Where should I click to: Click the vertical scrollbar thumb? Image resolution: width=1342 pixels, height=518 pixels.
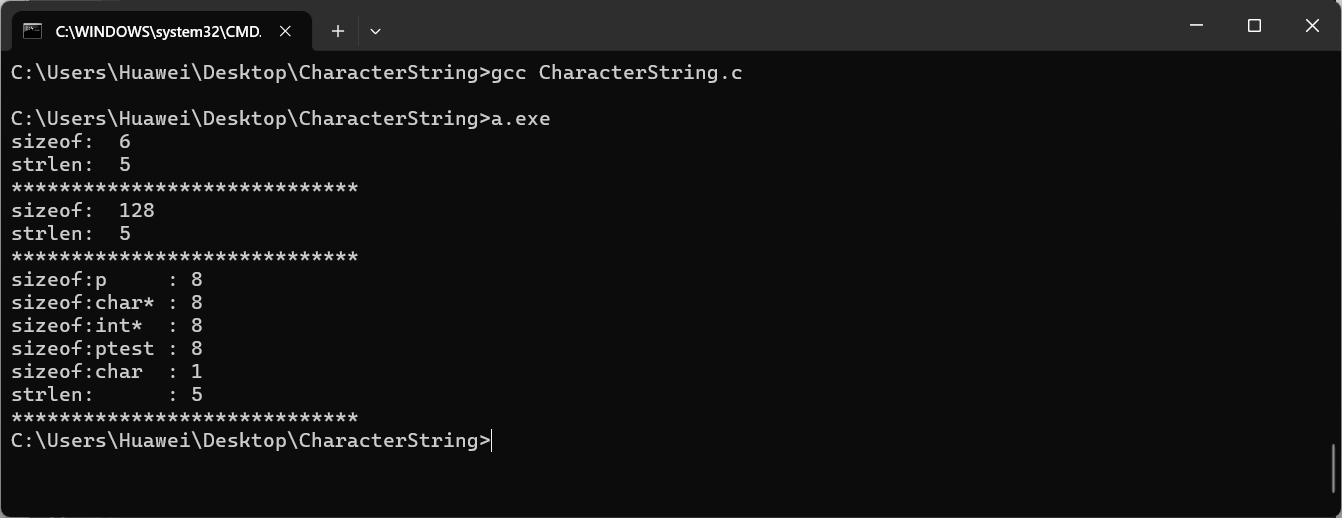pyautogui.click(x=1335, y=470)
